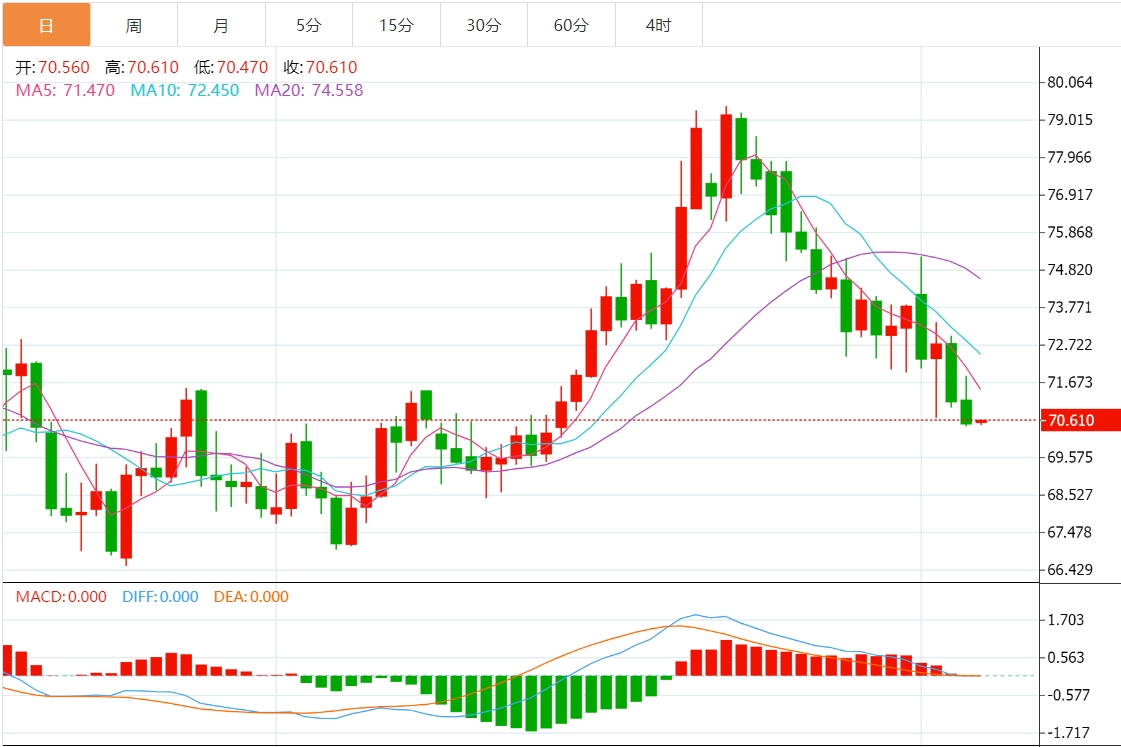Image resolution: width=1121 pixels, height=747 pixels.
Task: Click the 0.563 MACD axis label
Action: pos(1066,658)
